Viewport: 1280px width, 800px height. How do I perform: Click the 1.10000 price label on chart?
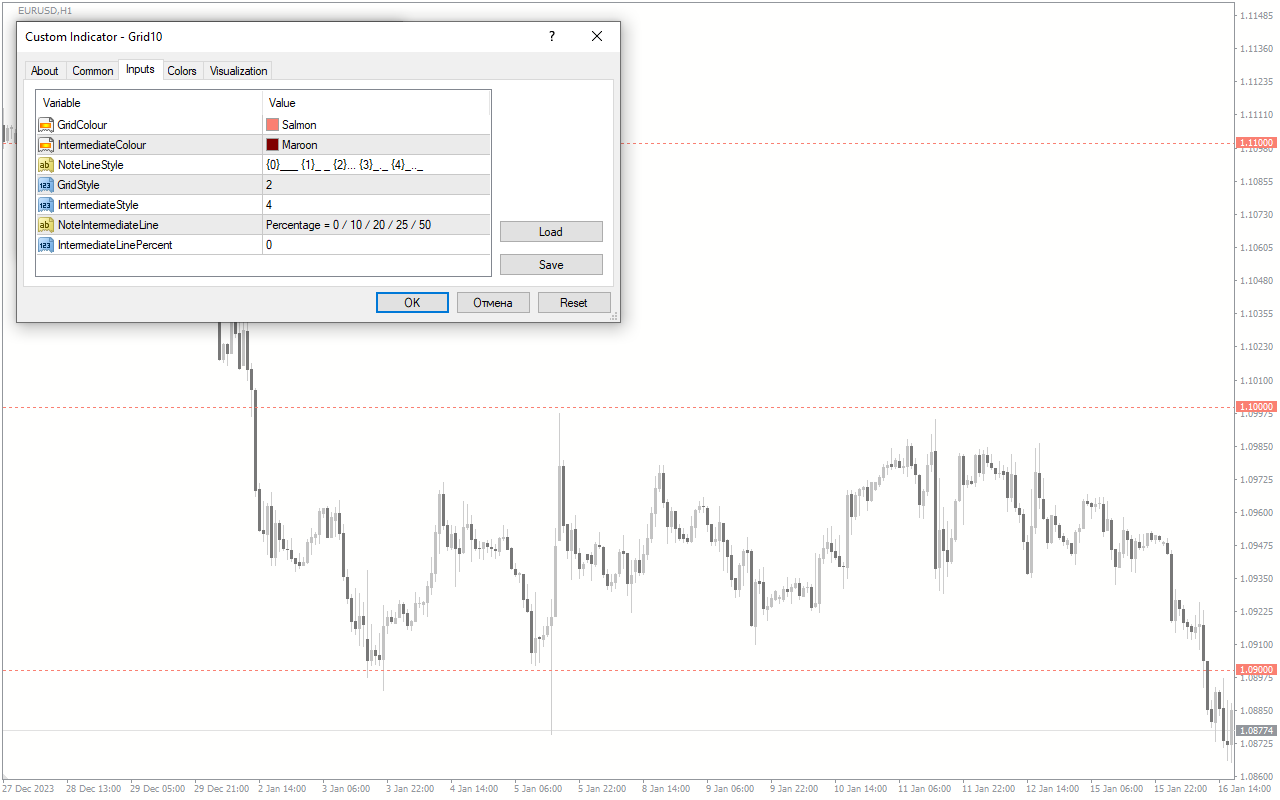(x=1256, y=407)
